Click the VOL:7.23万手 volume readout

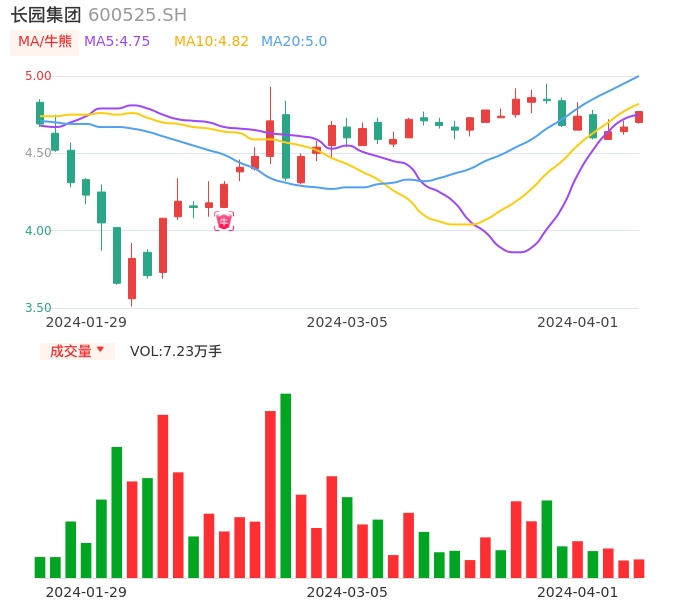point(176,351)
